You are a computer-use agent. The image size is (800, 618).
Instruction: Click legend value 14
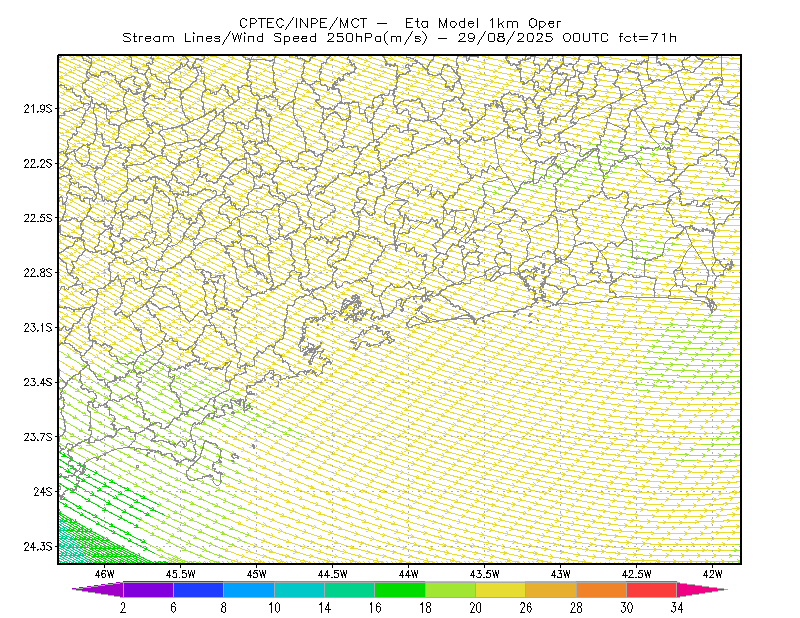324,608
